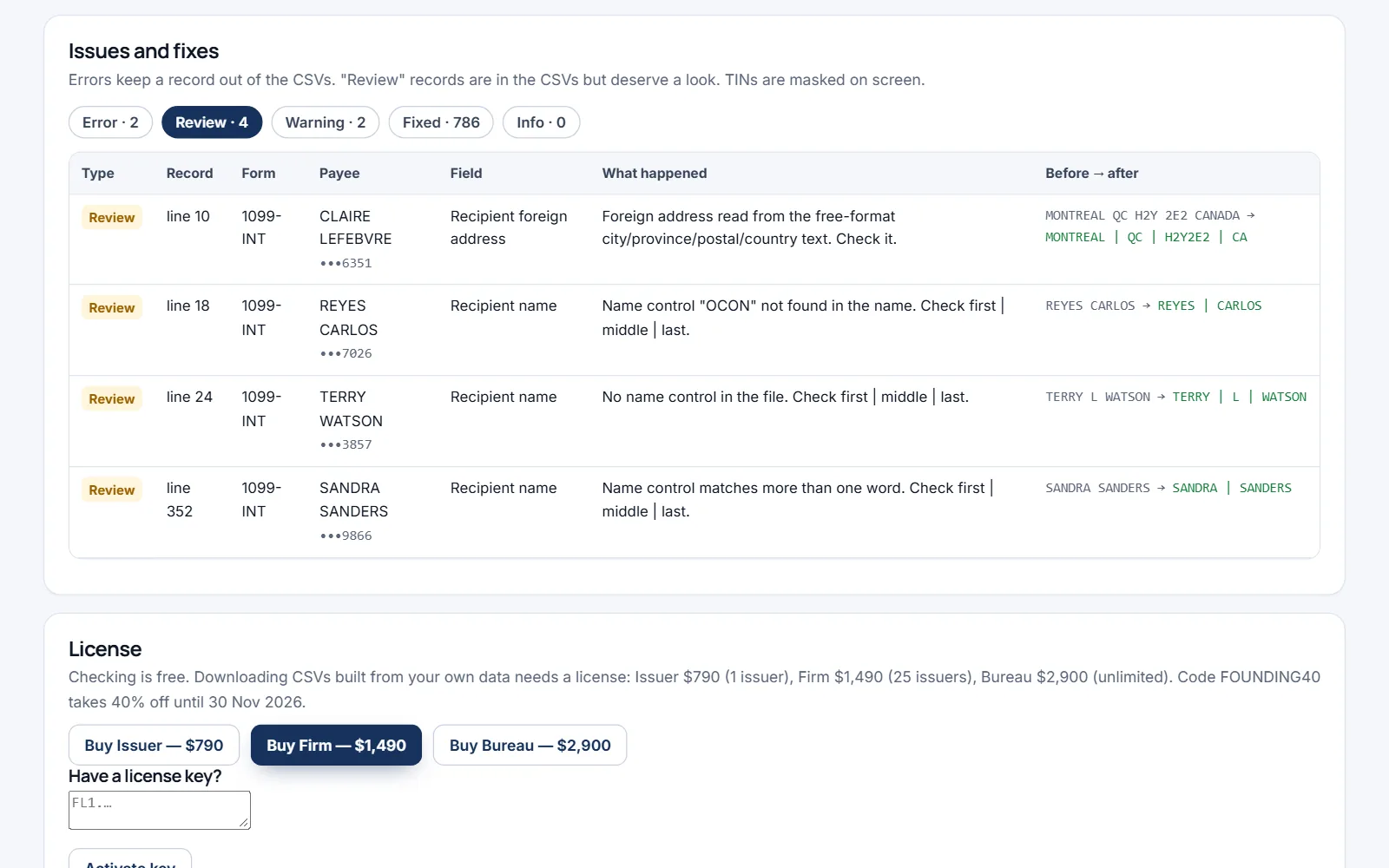Screen dimensions: 1389x868
Task: Click the Recipient foreign address field cell
Action: [x=509, y=227]
